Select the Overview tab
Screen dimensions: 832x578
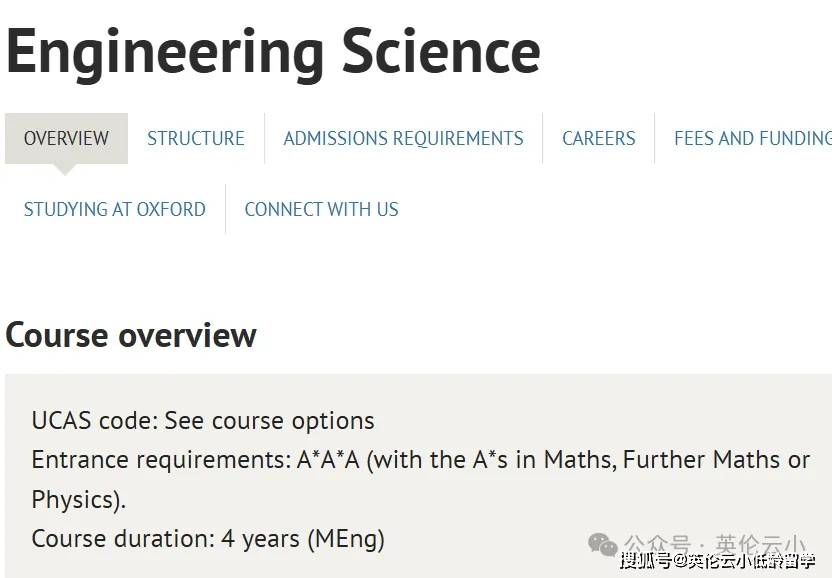(66, 139)
